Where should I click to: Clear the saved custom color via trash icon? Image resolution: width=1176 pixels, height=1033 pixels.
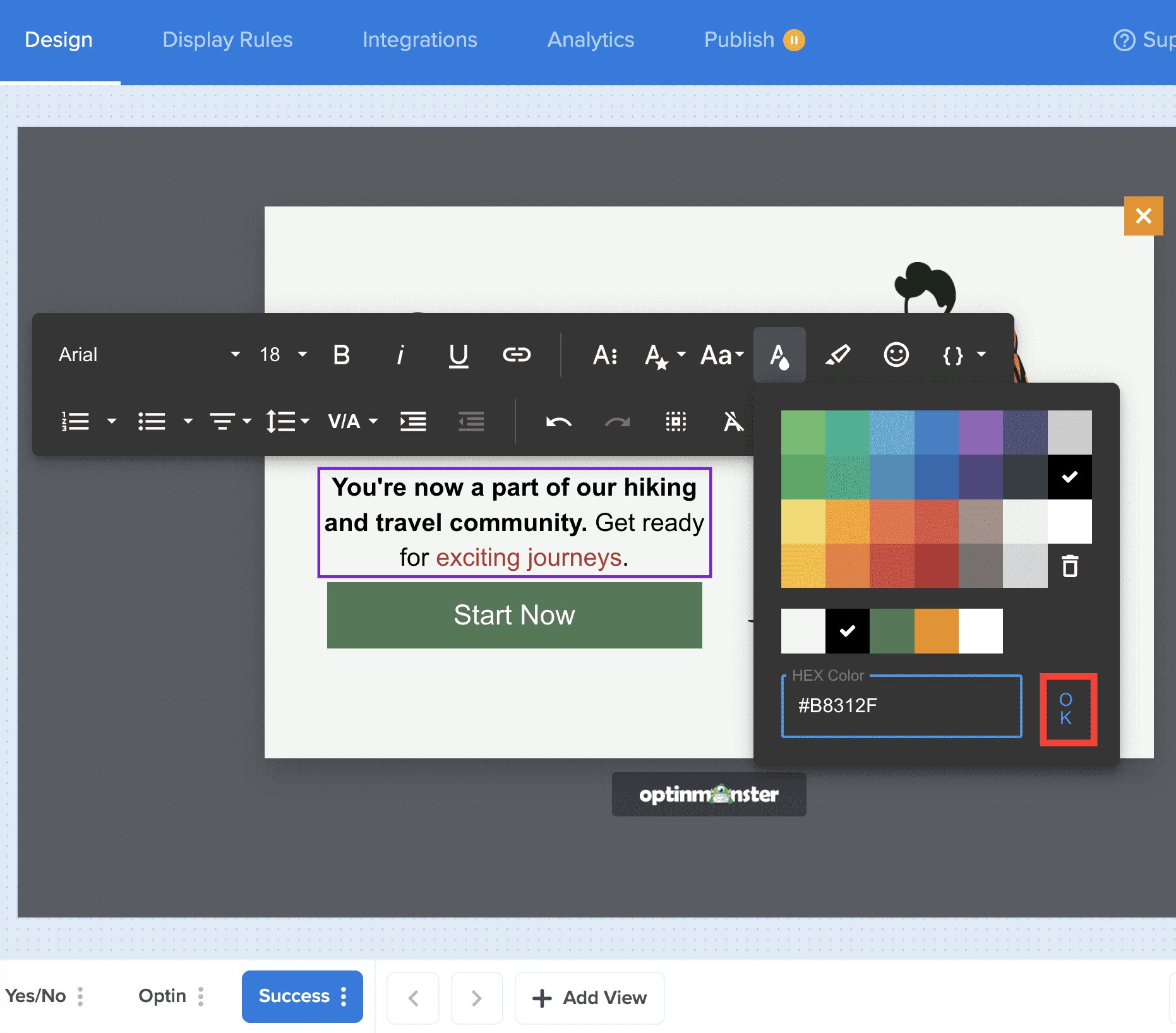(x=1069, y=566)
